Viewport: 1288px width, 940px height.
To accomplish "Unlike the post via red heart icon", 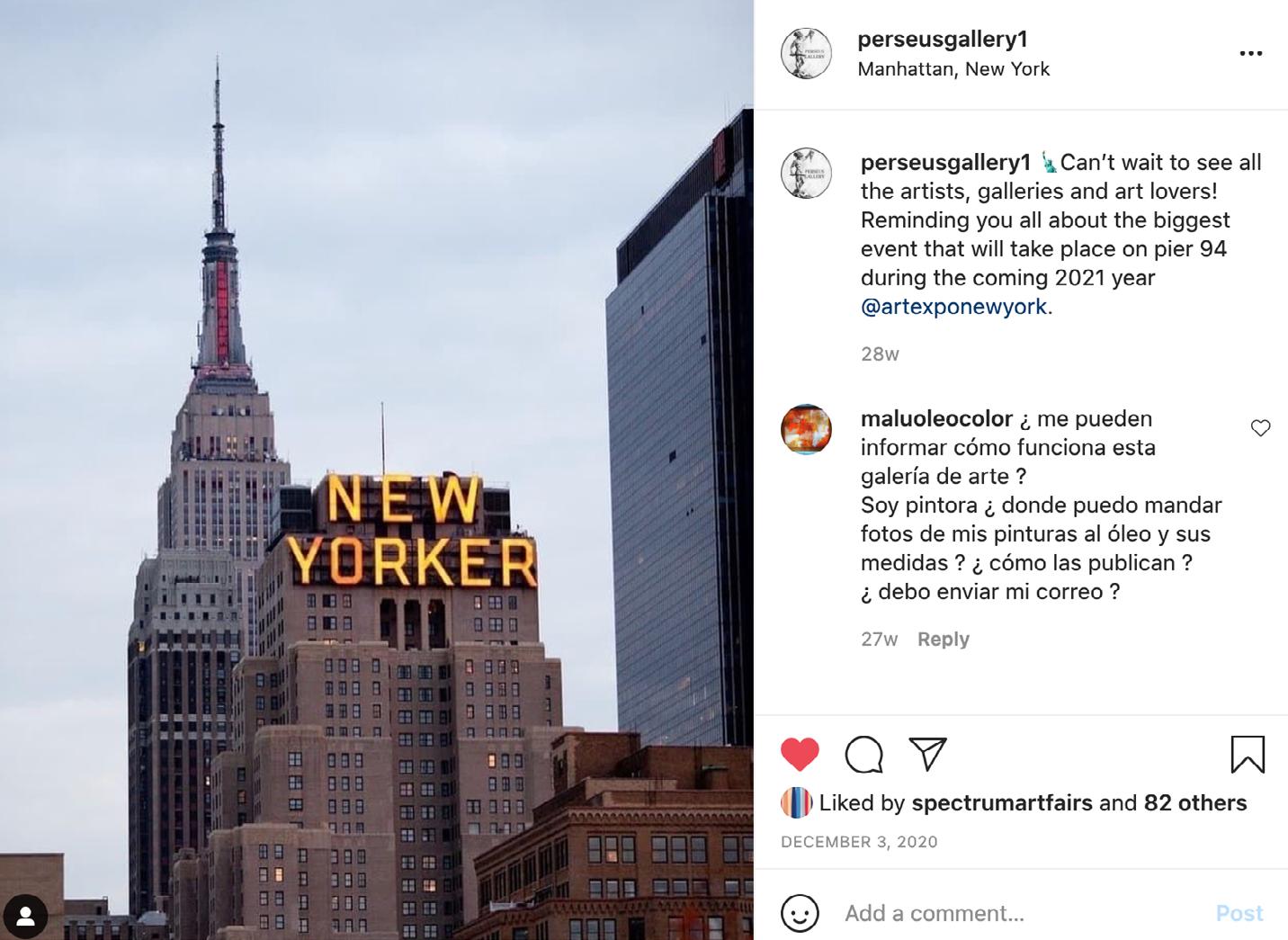I will coord(800,755).
